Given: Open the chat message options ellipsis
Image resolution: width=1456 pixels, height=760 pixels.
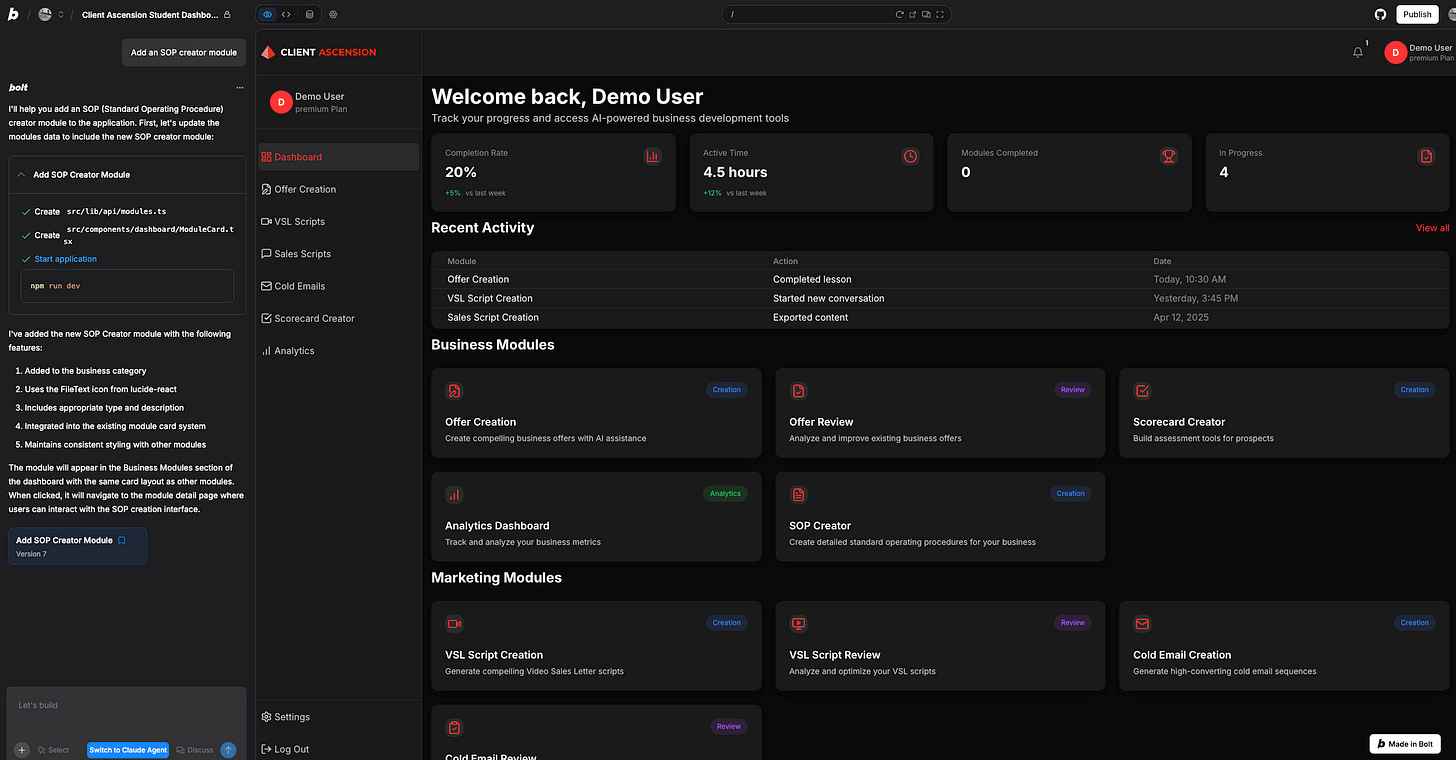Looking at the screenshot, I should click(239, 88).
